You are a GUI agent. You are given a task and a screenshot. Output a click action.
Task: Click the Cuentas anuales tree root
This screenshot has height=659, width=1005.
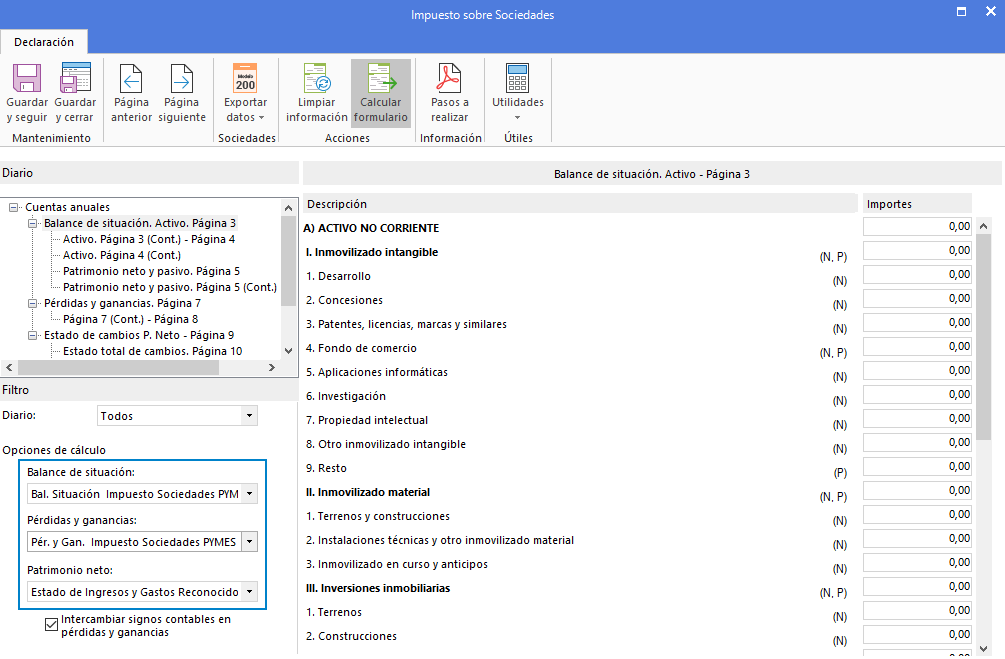coord(67,207)
